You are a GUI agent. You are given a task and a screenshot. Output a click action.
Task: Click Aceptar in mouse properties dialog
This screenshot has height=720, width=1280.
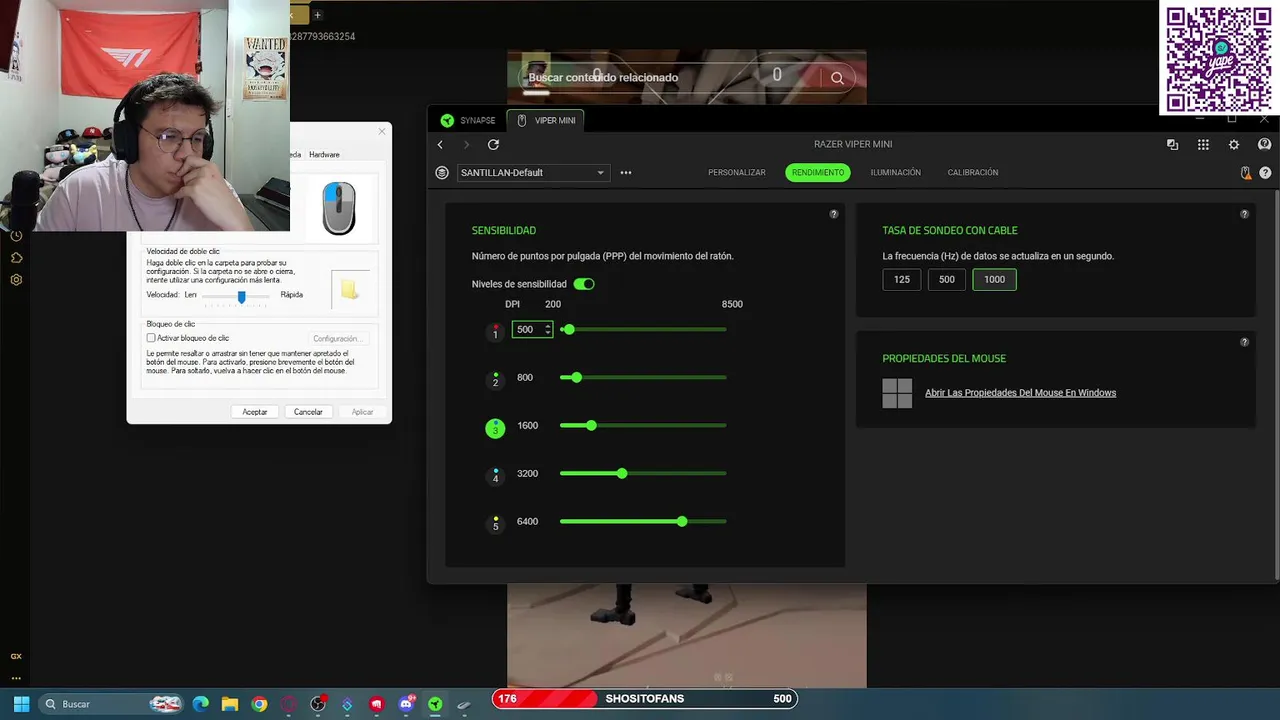point(255,412)
